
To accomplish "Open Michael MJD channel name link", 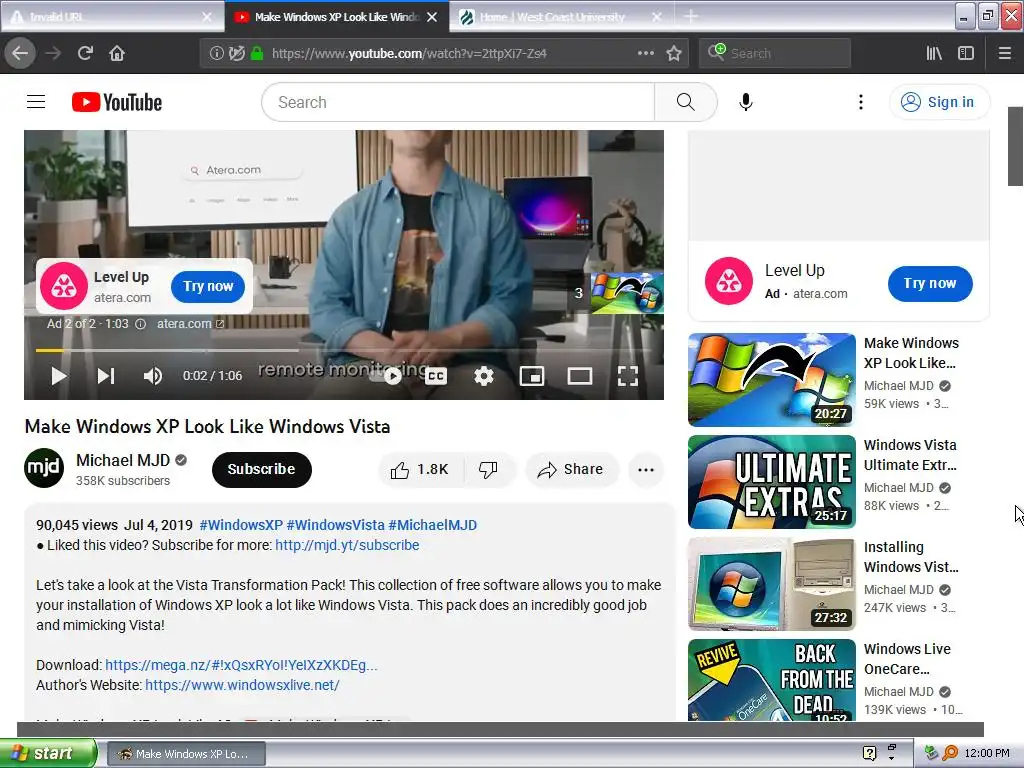I will point(123,460).
